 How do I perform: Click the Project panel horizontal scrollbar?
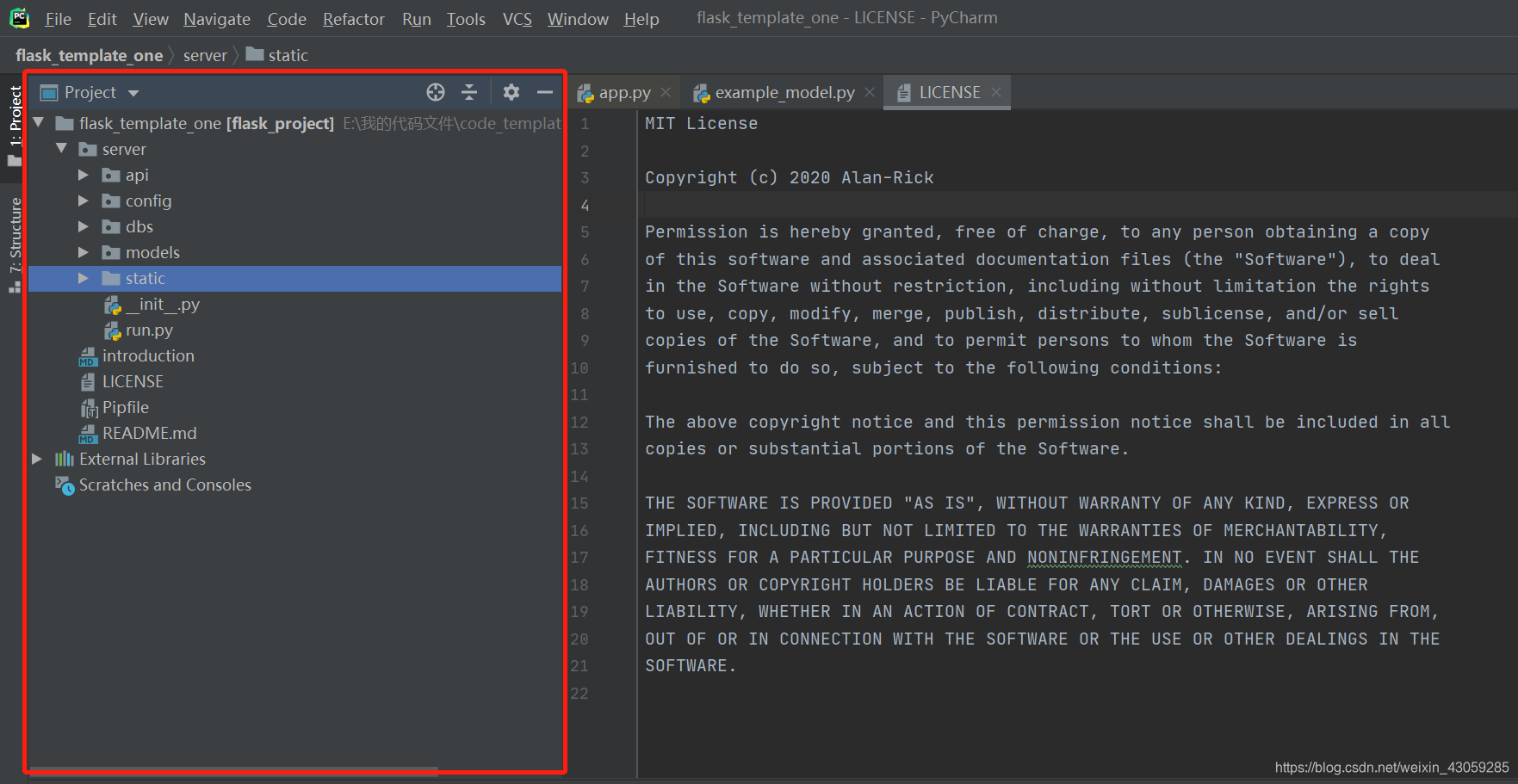tap(233, 769)
